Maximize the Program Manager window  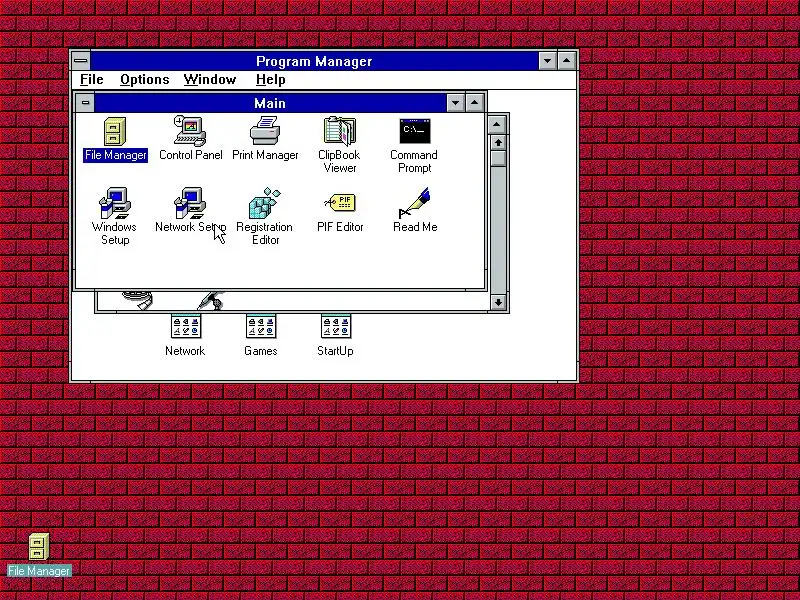pos(567,61)
